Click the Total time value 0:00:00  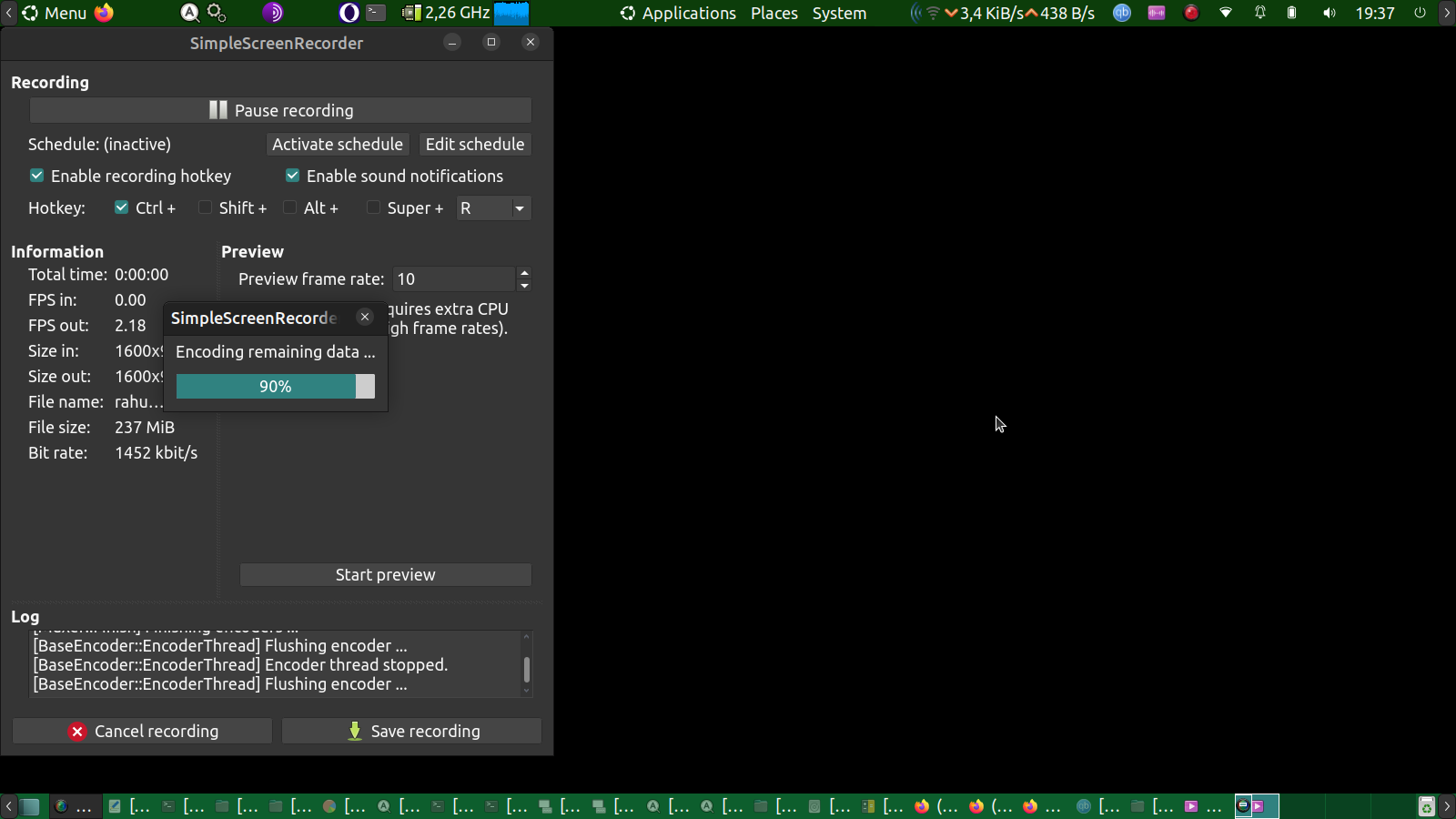click(x=141, y=274)
